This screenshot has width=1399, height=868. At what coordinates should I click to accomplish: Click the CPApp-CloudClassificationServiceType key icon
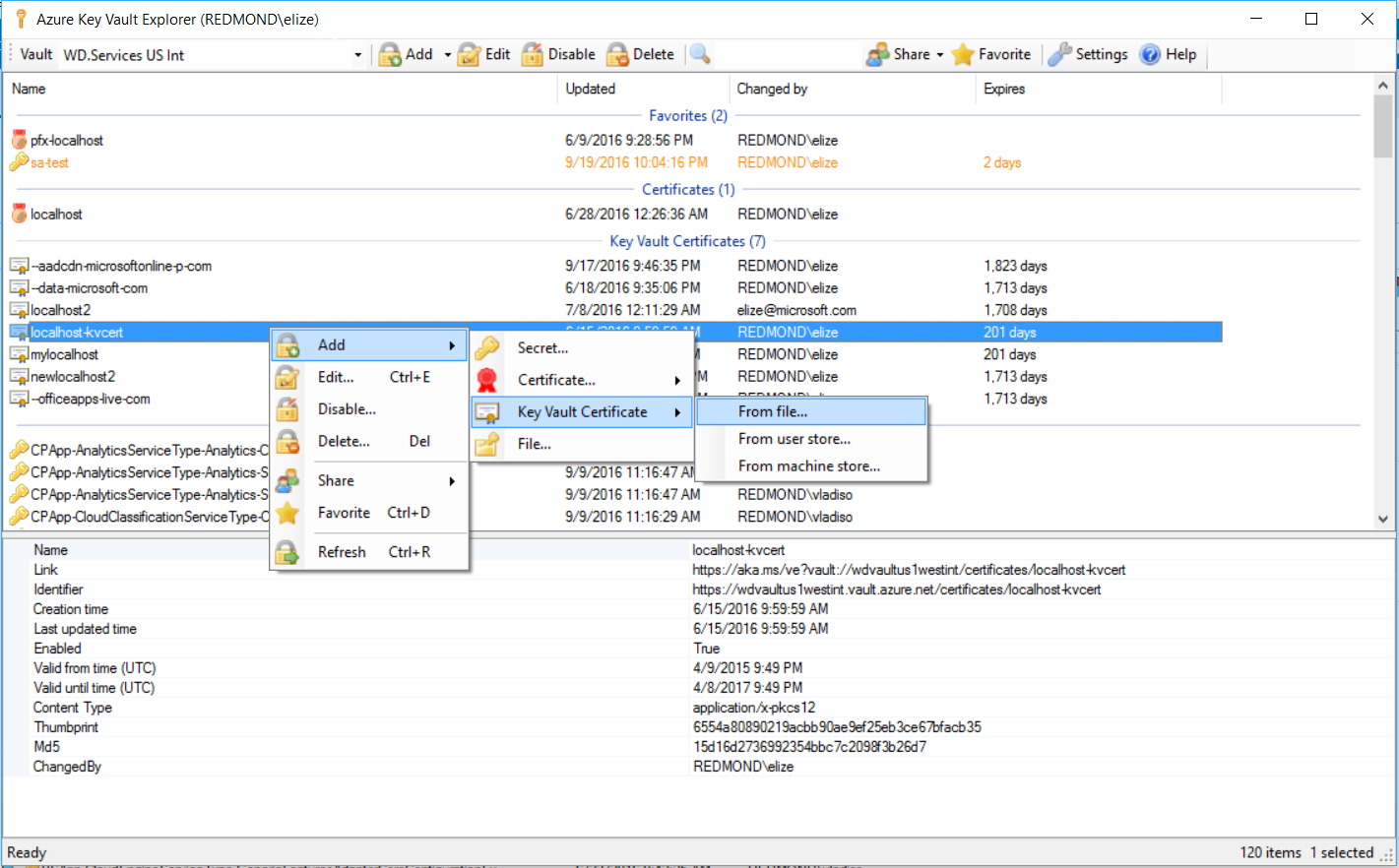click(x=19, y=517)
